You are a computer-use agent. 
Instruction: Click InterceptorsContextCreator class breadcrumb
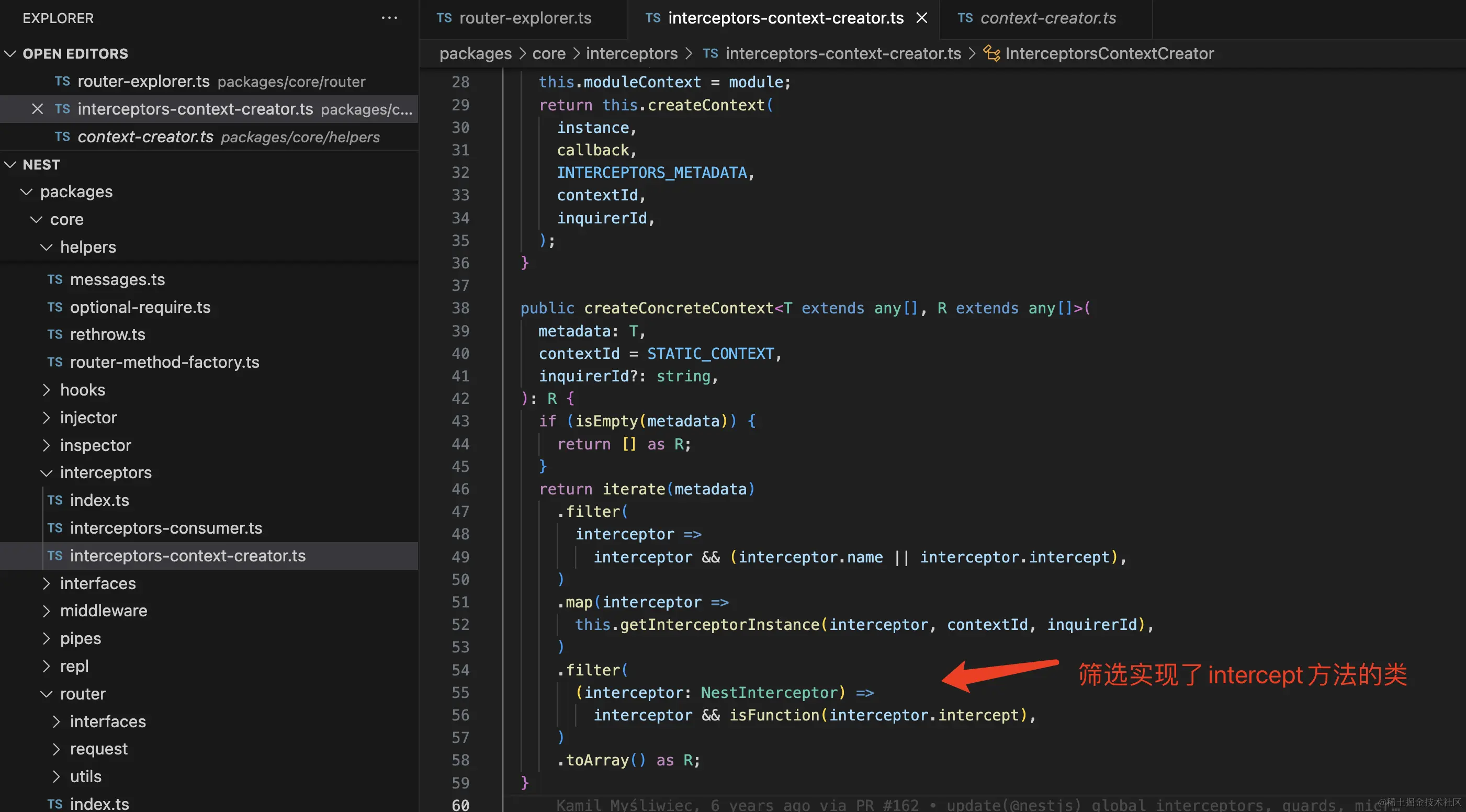tap(1109, 53)
